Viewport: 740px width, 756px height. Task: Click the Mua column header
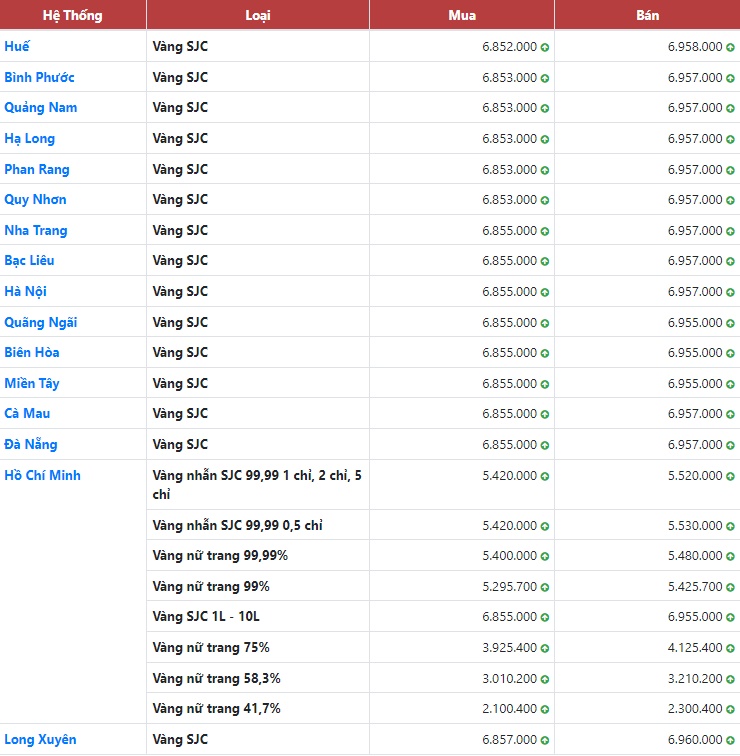tap(462, 15)
